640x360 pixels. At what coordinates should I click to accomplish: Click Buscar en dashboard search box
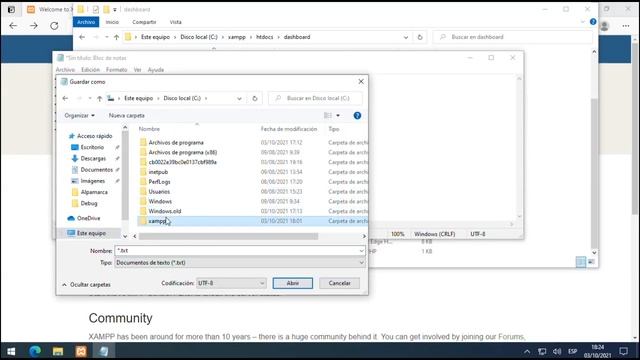coord(513,37)
